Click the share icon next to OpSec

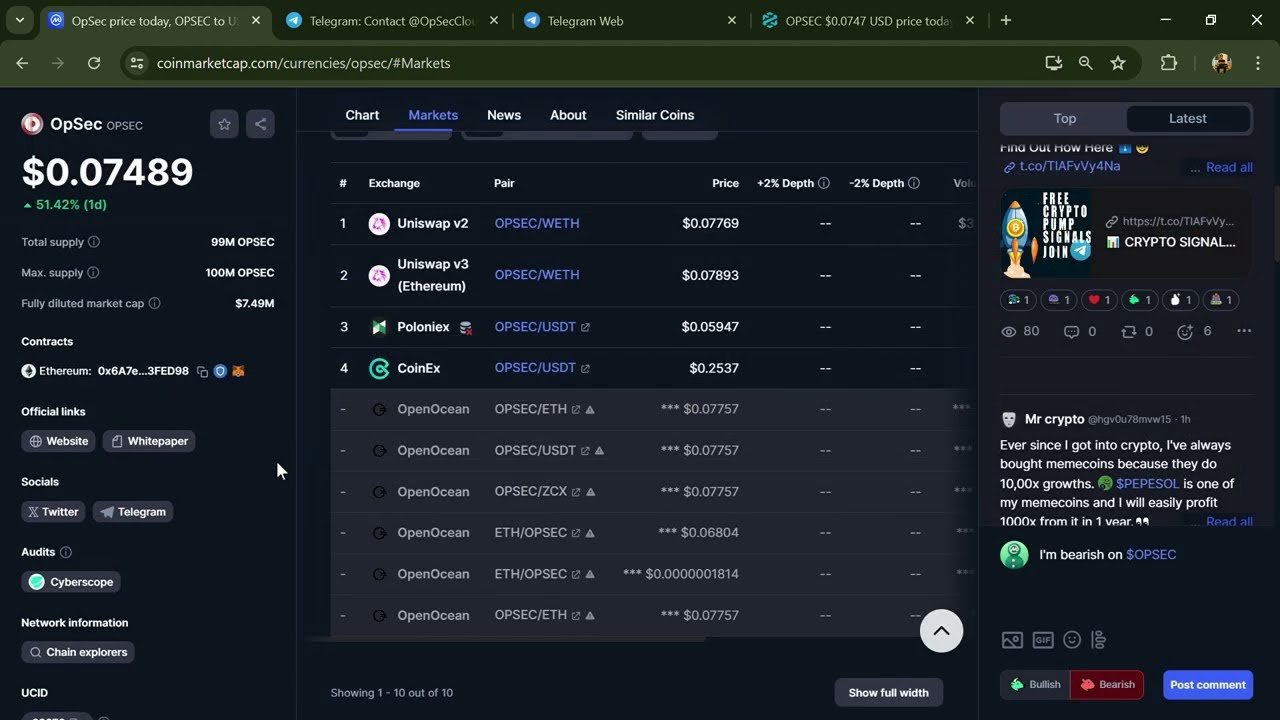click(x=260, y=124)
